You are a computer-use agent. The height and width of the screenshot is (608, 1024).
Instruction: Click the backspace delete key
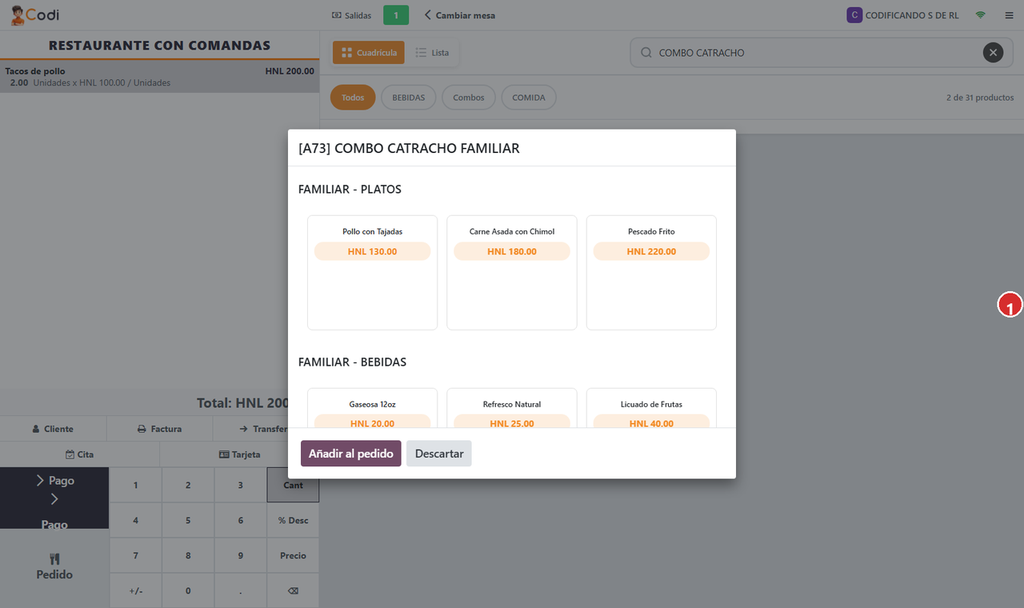click(x=293, y=591)
